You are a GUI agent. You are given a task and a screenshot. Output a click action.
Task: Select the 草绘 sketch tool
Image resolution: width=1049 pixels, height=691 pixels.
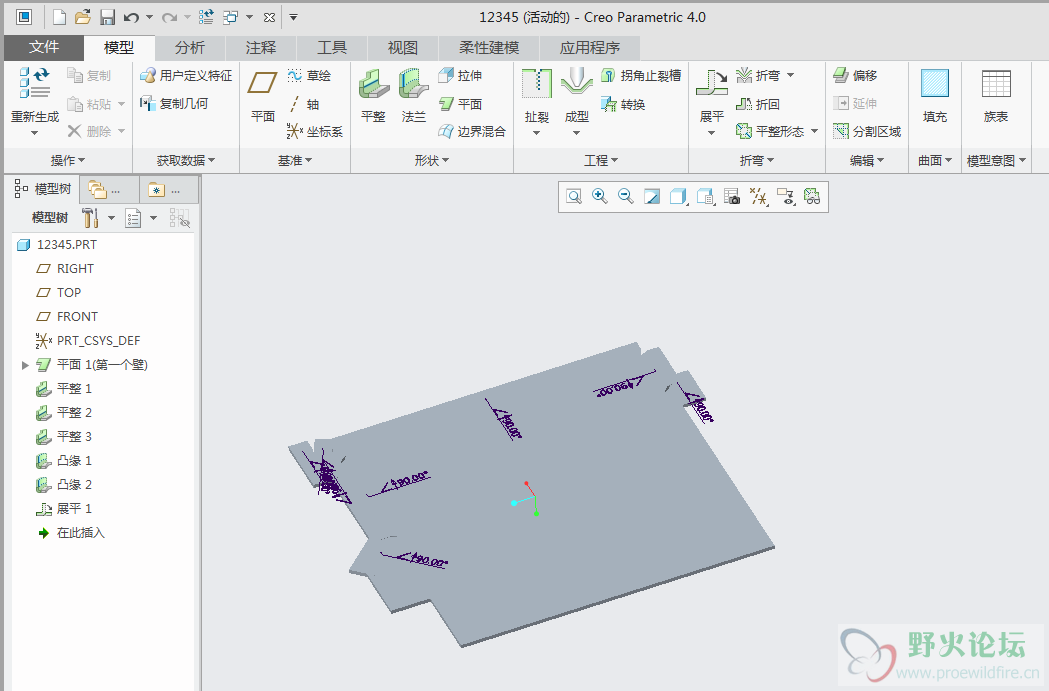point(309,76)
